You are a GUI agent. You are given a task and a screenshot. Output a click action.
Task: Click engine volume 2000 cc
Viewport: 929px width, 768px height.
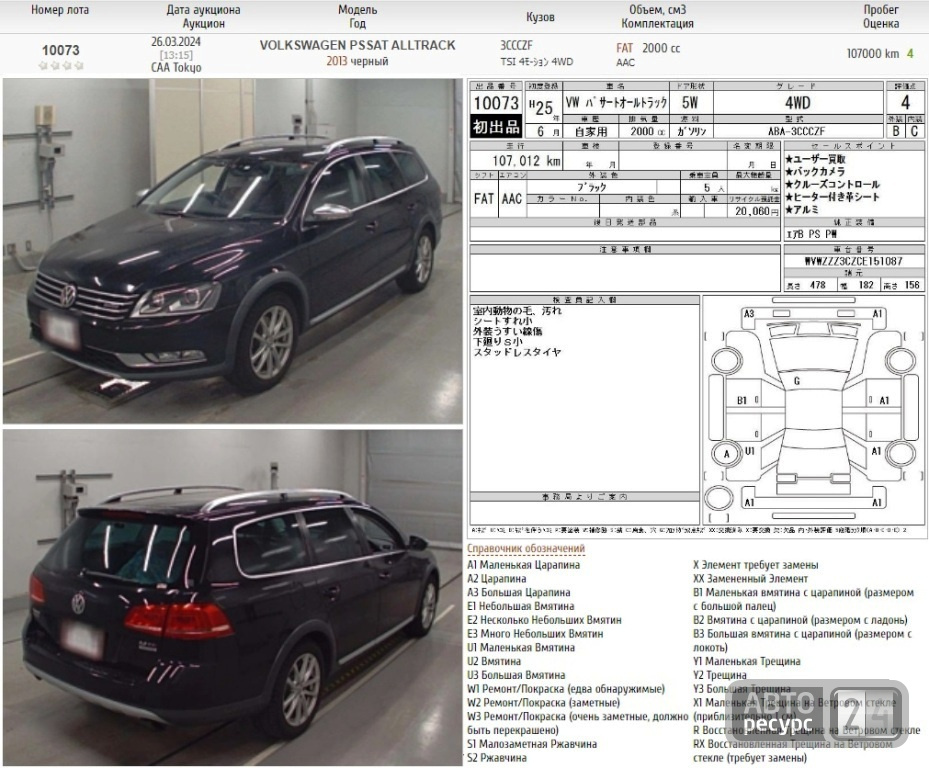[661, 48]
